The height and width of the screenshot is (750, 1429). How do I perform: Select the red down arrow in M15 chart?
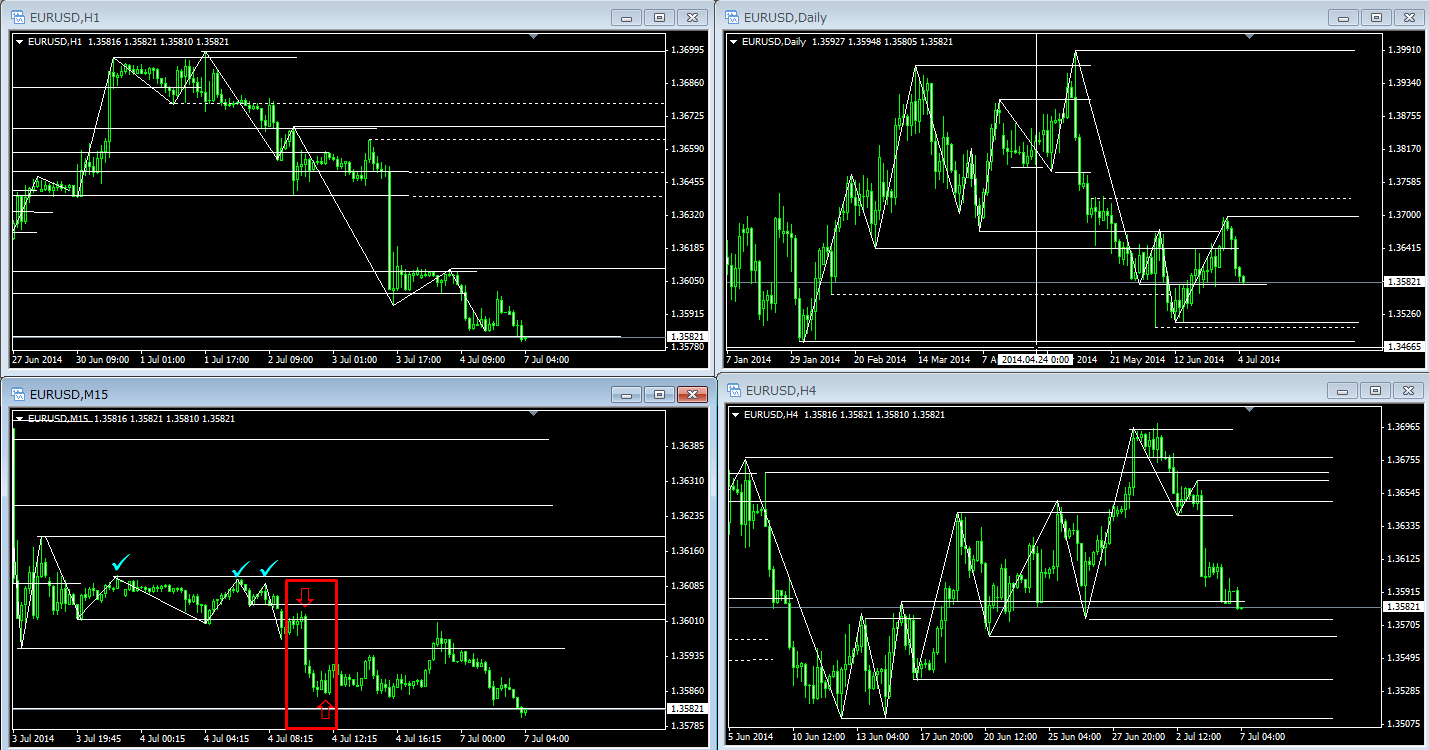(x=306, y=596)
